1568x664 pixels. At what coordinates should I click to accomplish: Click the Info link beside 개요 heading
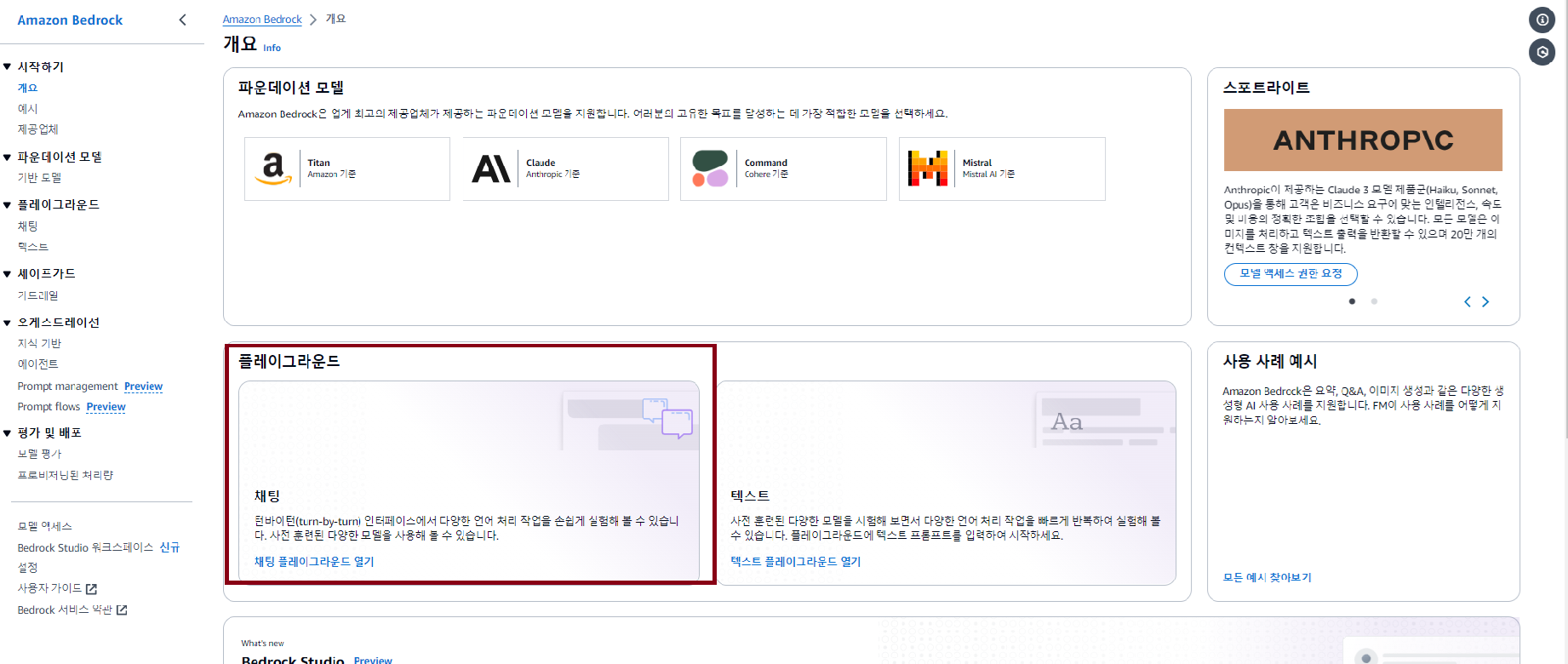coord(272,48)
